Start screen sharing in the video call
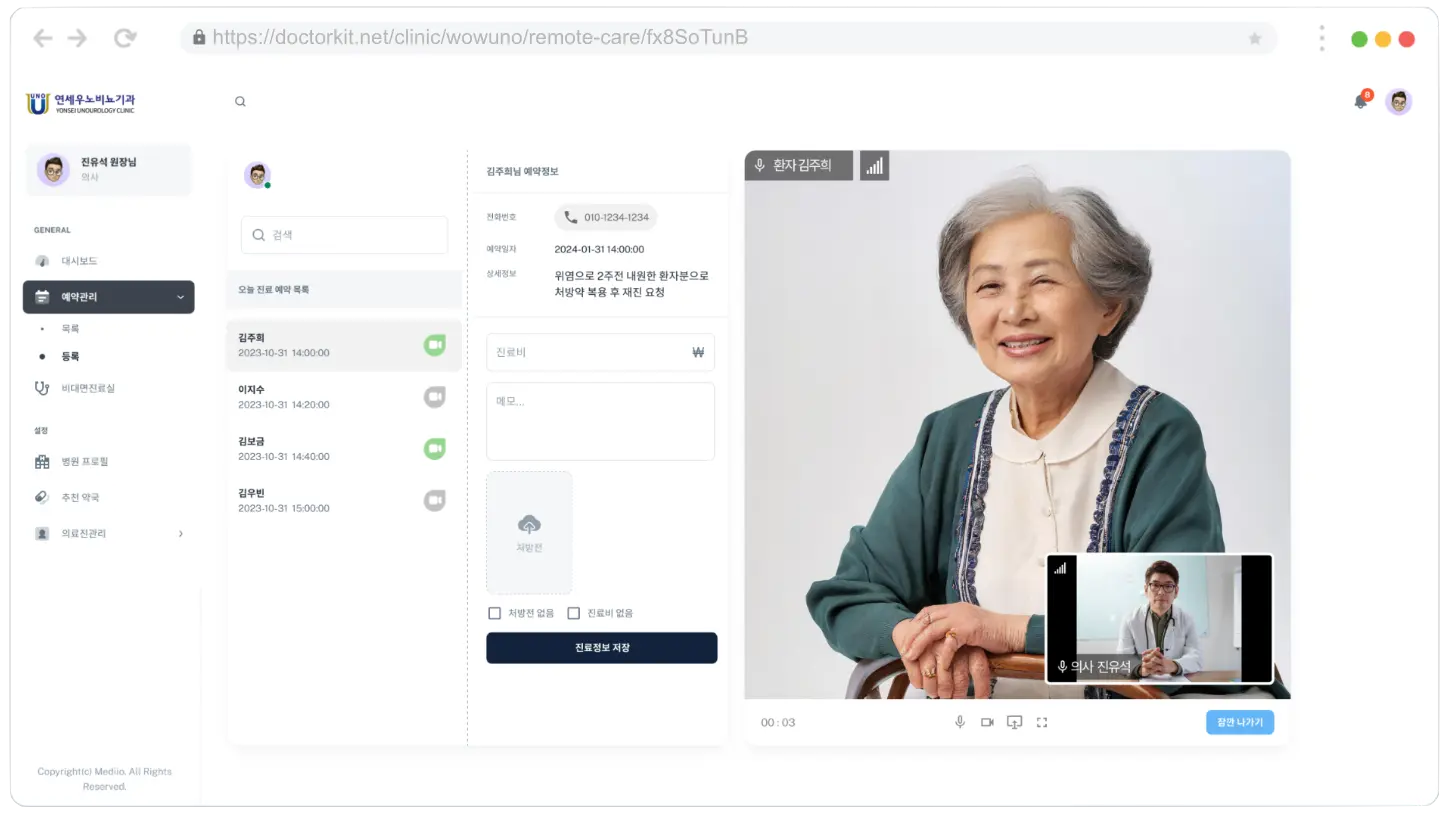 (1014, 721)
